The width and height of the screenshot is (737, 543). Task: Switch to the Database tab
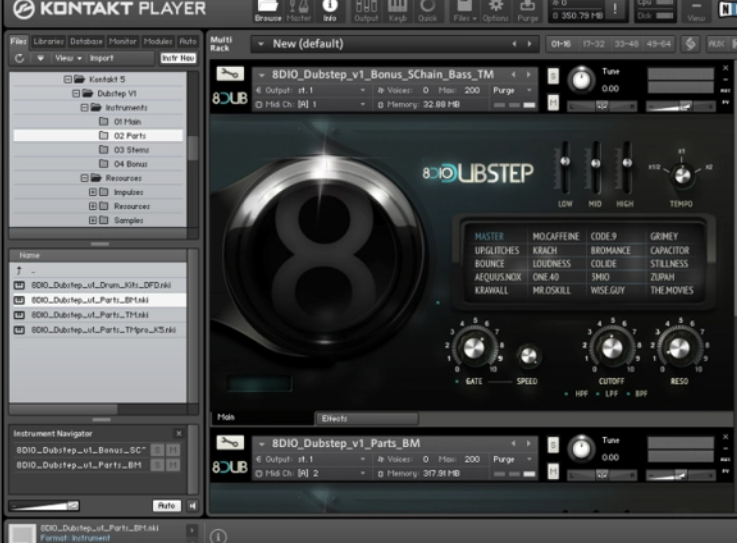click(x=86, y=41)
